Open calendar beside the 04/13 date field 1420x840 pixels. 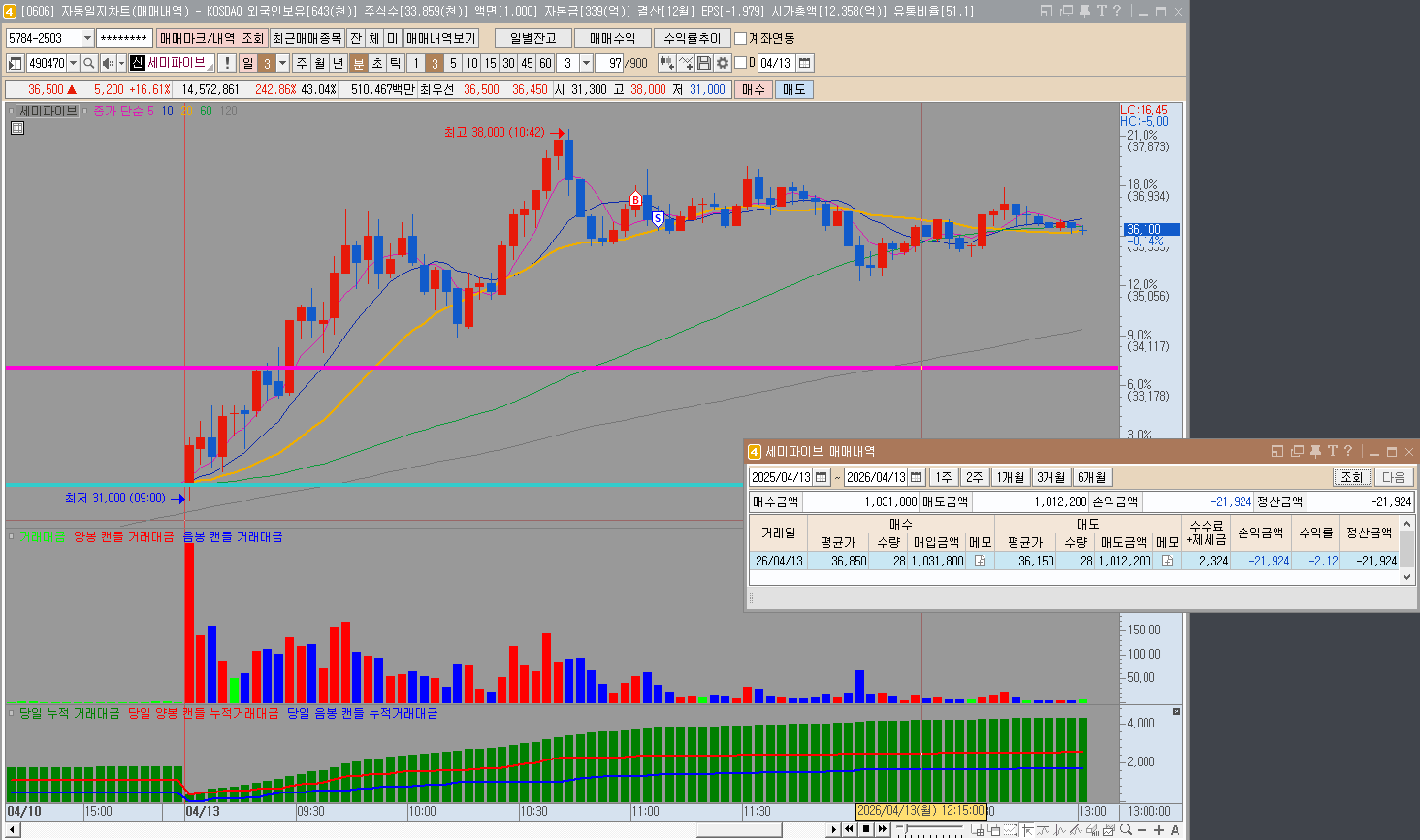tap(804, 63)
